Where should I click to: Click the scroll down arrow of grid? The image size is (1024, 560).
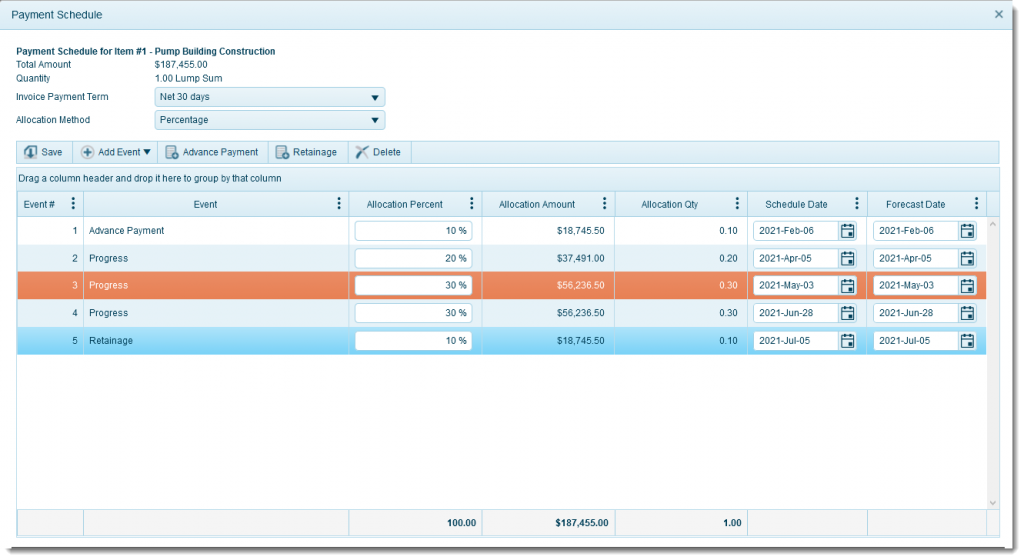[993, 503]
